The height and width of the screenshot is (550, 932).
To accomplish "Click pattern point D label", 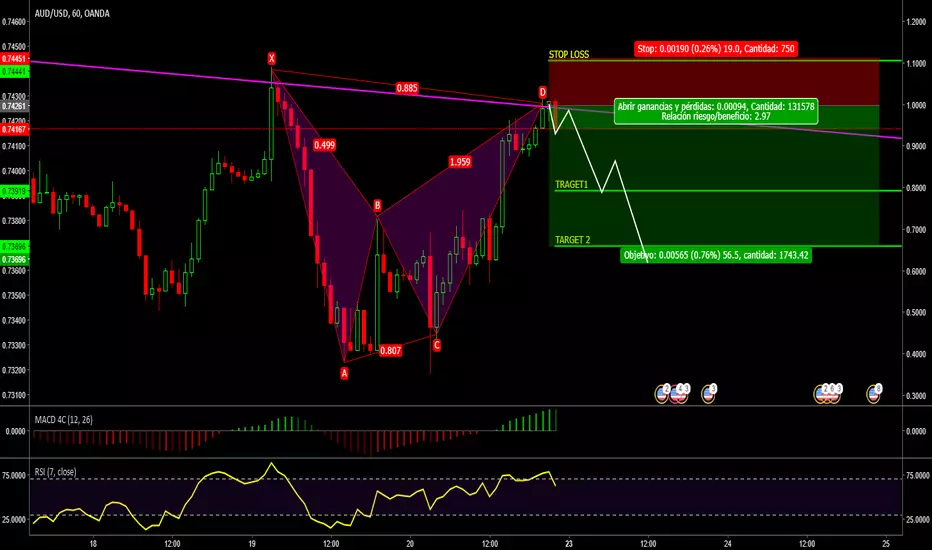I will click(543, 92).
